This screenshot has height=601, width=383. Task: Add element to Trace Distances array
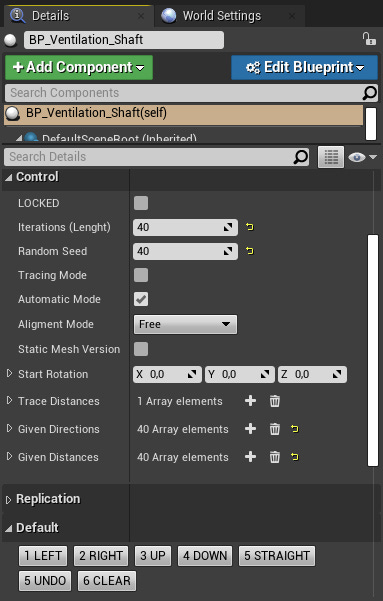coord(250,401)
